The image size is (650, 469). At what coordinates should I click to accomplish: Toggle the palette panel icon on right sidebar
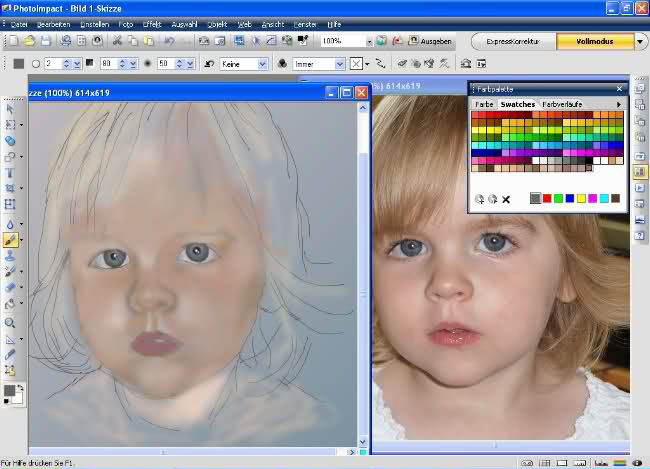640,172
